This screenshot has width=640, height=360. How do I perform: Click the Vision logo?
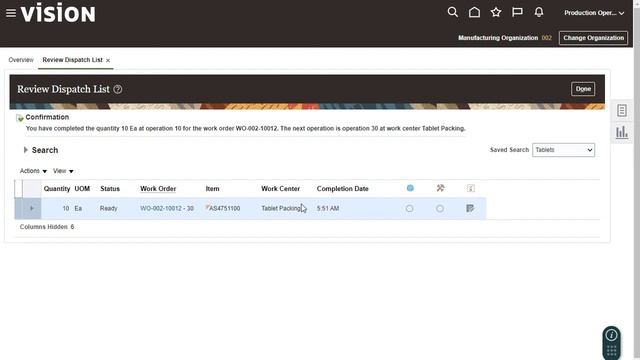coord(58,13)
